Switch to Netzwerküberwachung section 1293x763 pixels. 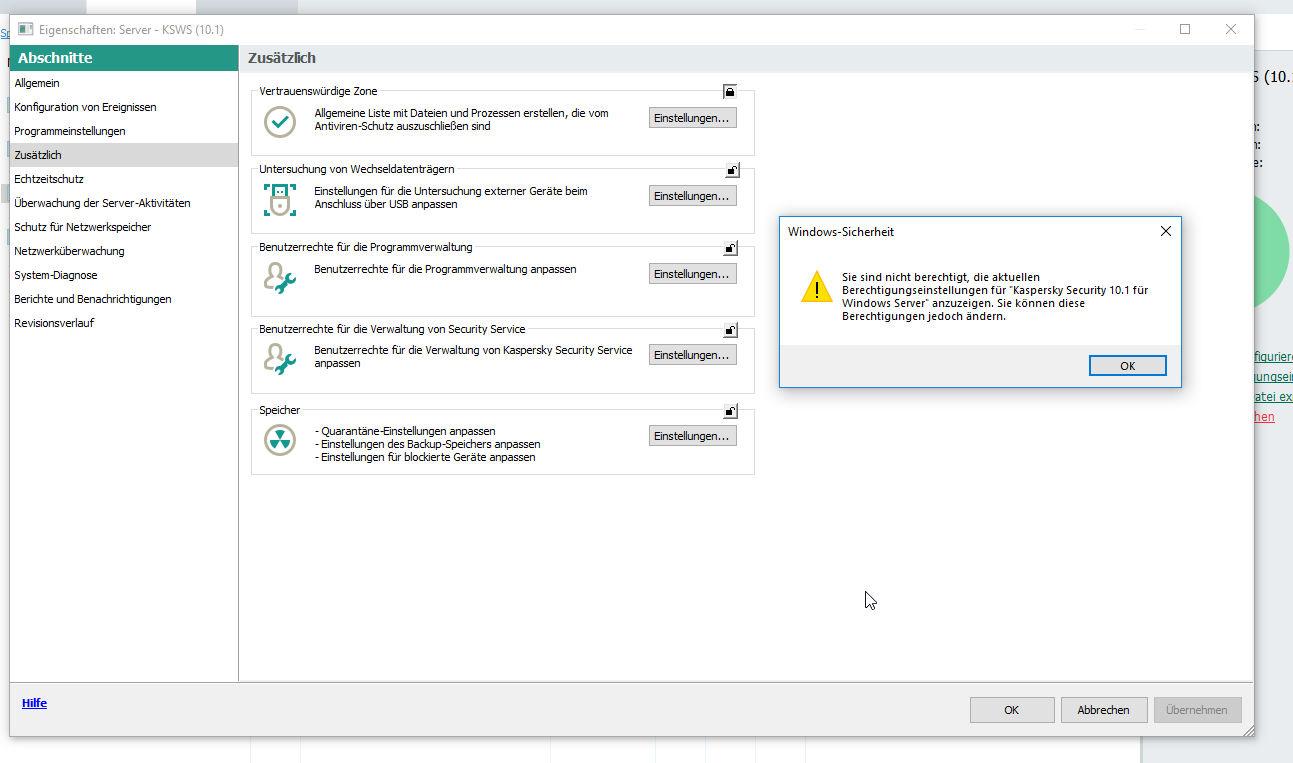(x=124, y=251)
